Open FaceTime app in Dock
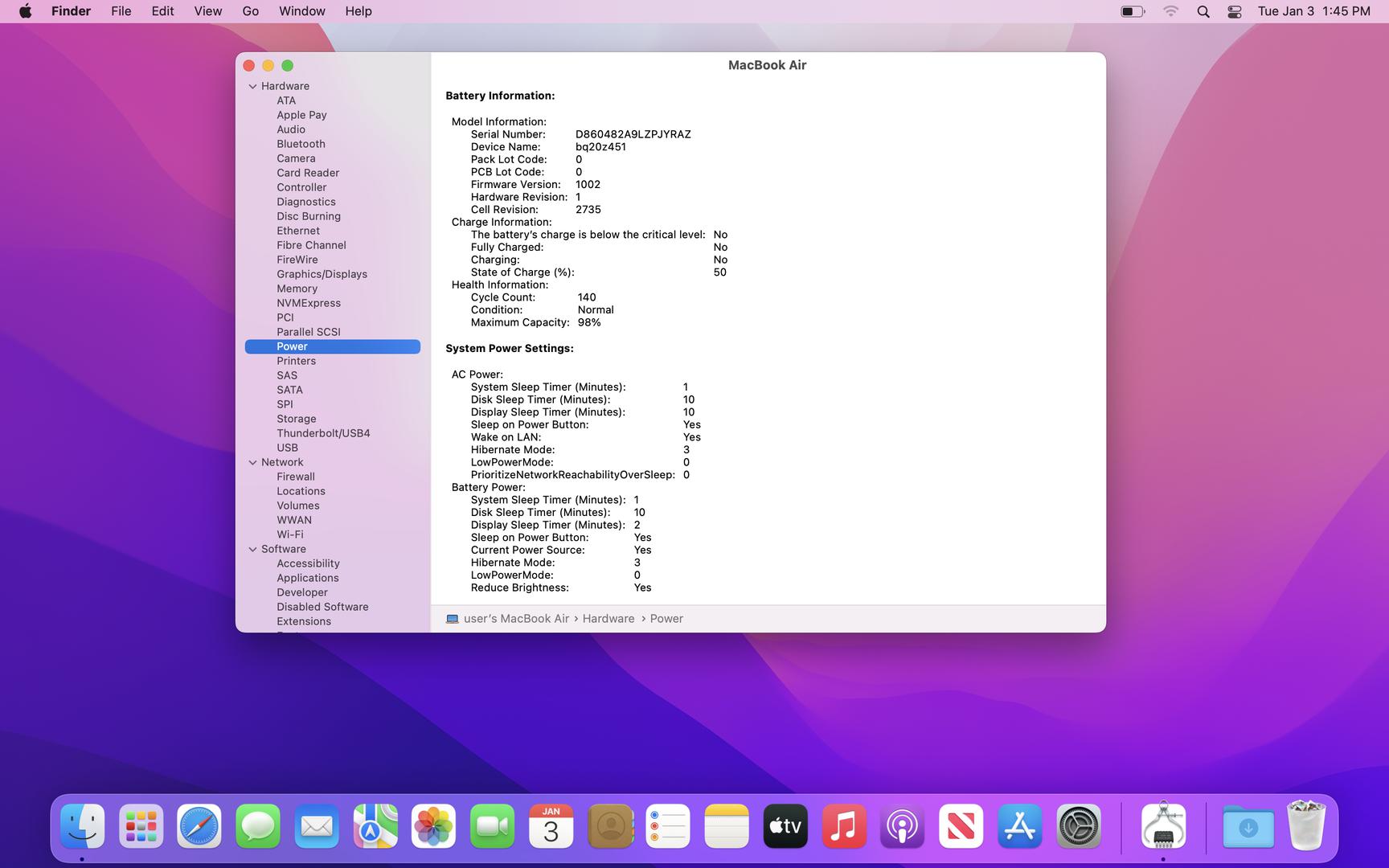Image resolution: width=1389 pixels, height=868 pixels. tap(493, 826)
